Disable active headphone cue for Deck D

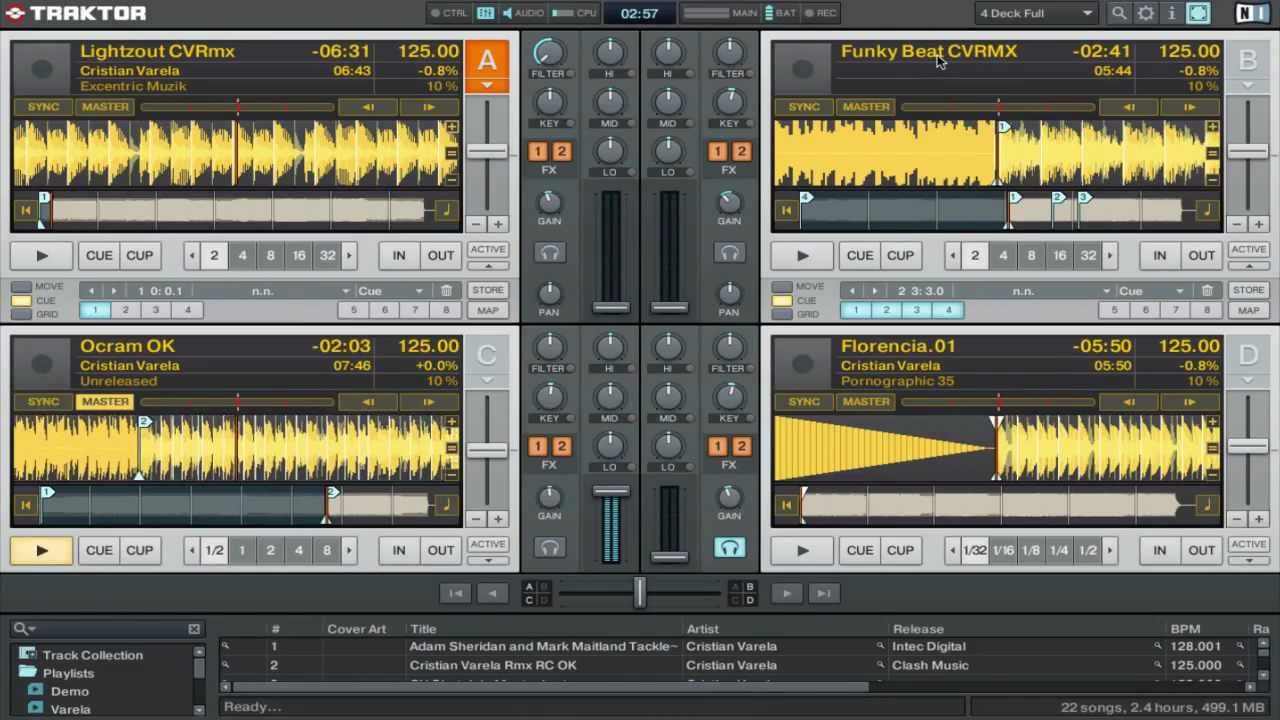coord(729,547)
